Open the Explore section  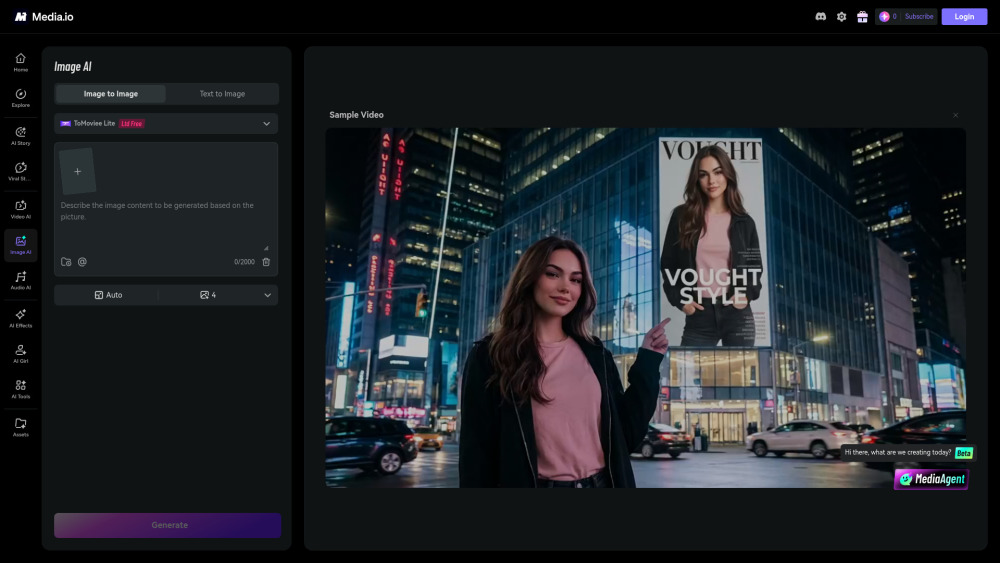pyautogui.click(x=20, y=98)
